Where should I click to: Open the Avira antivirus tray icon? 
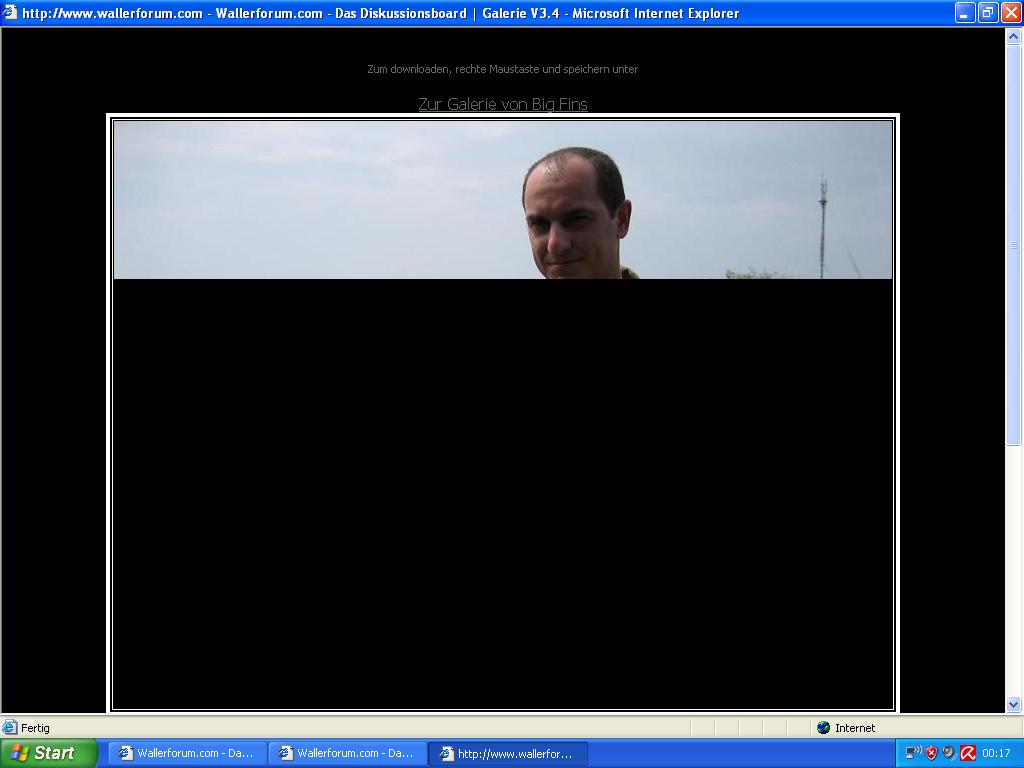coord(967,753)
